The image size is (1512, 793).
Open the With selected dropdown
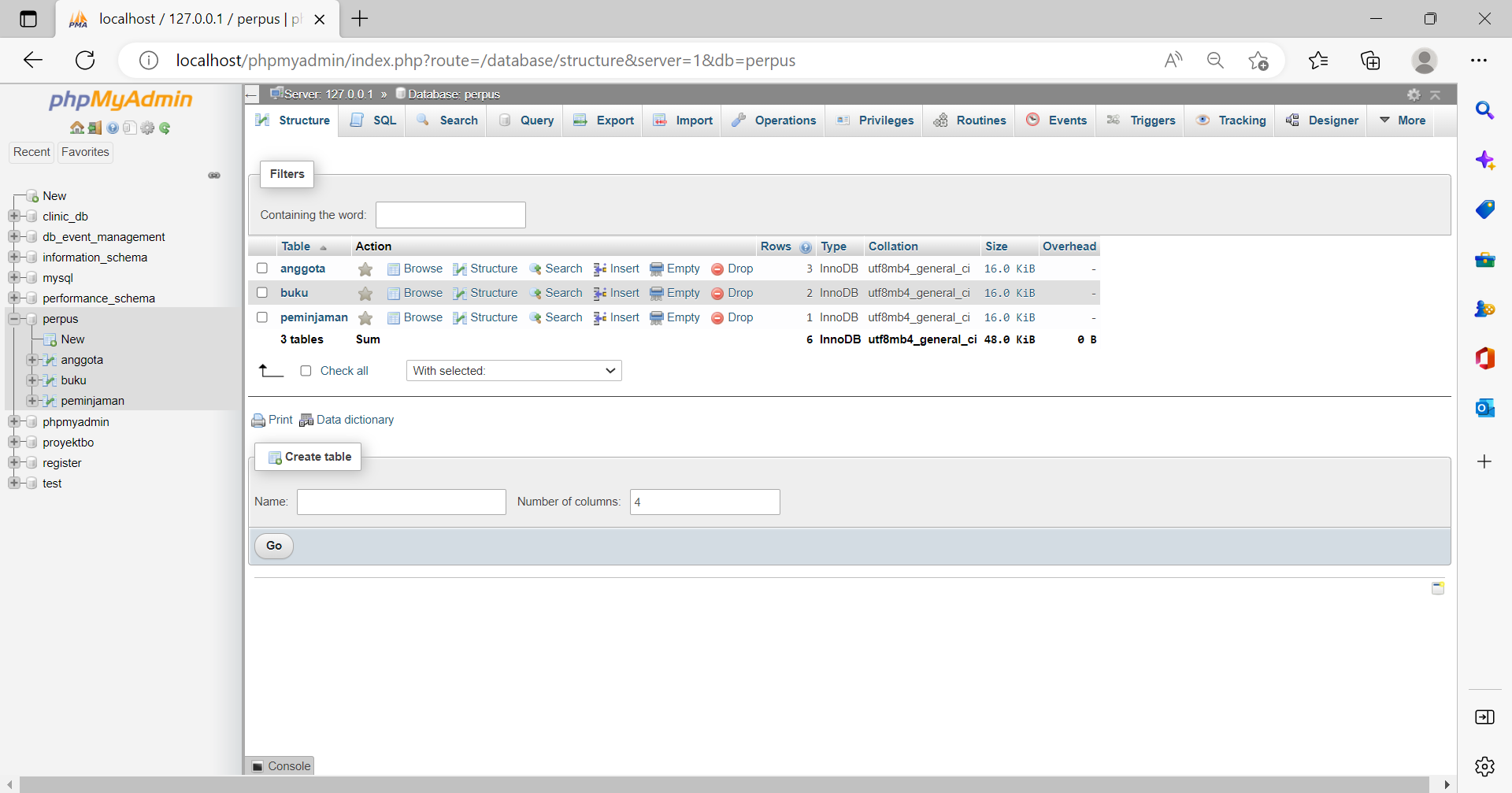pos(513,370)
